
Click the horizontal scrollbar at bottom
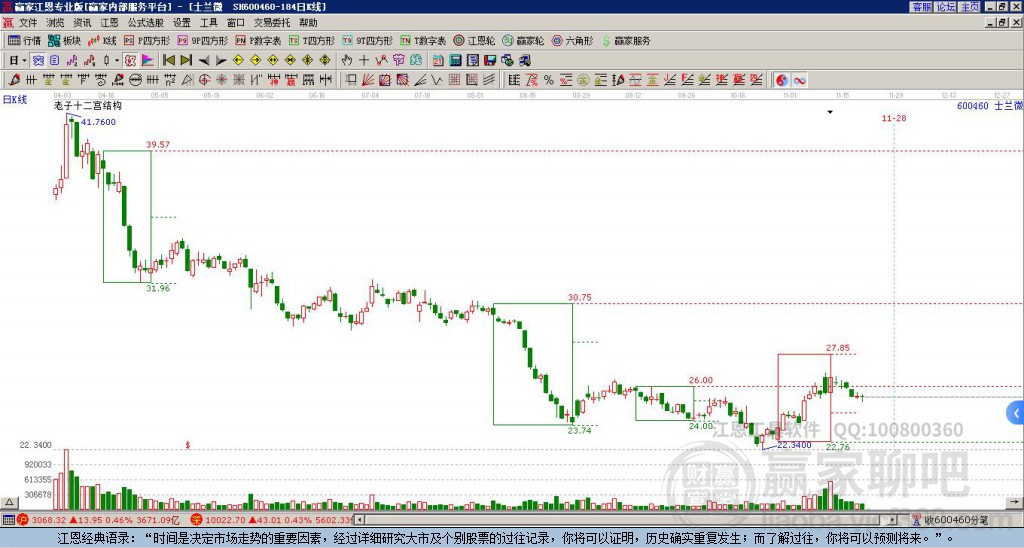point(625,520)
